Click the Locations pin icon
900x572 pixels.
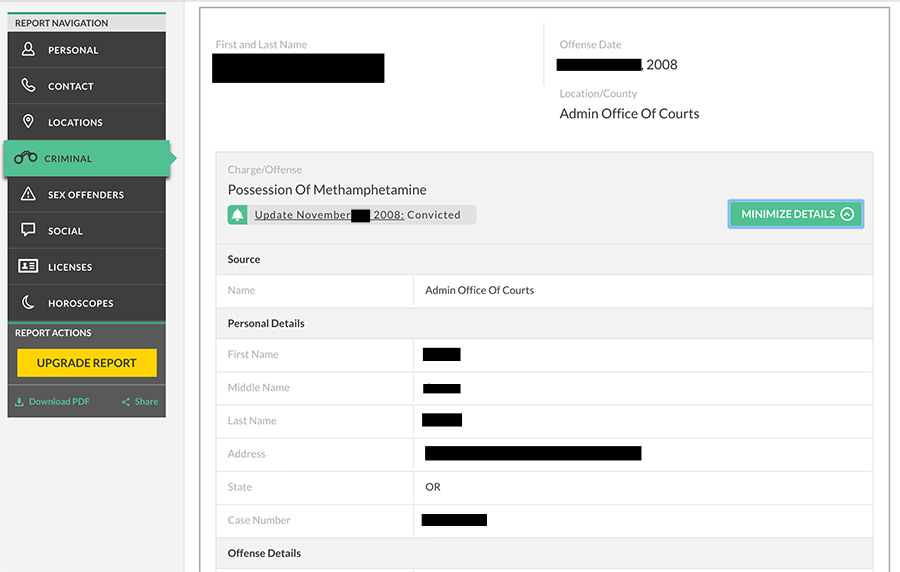(x=28, y=122)
